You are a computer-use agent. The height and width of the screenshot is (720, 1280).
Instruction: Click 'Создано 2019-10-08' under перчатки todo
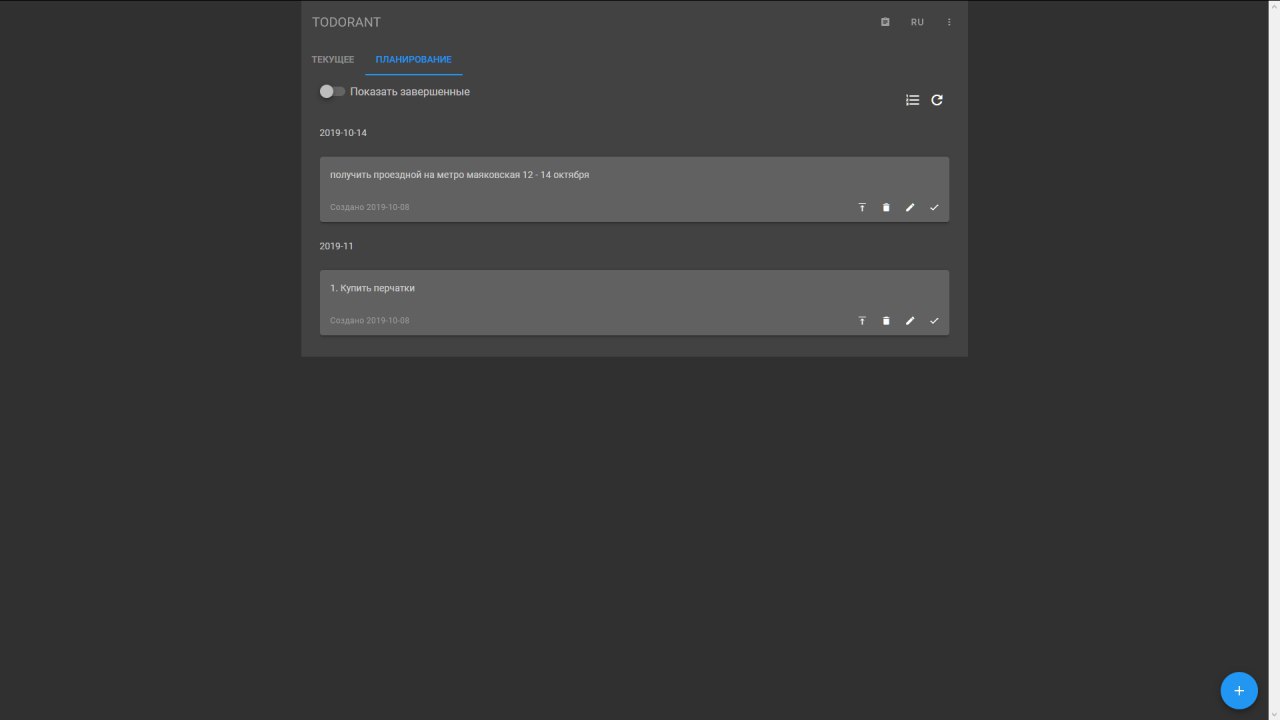click(x=370, y=320)
